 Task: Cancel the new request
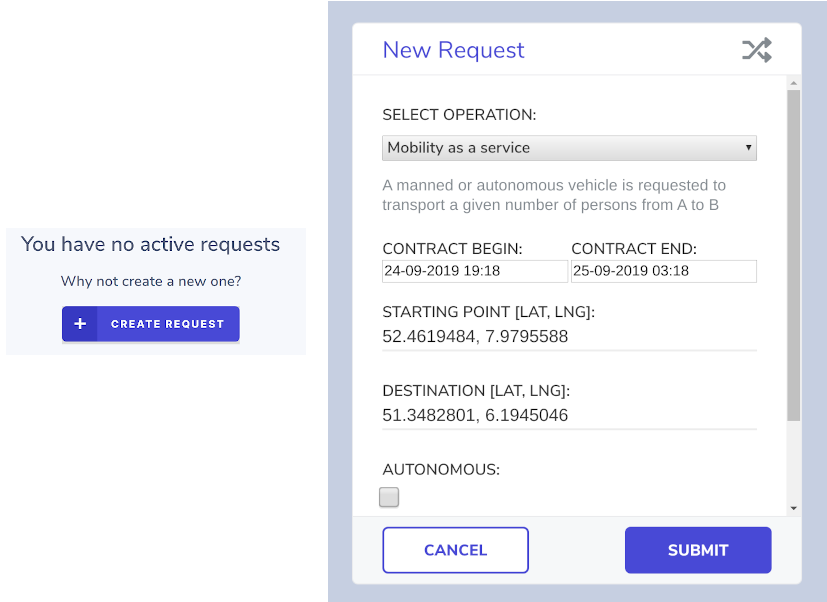[456, 550]
